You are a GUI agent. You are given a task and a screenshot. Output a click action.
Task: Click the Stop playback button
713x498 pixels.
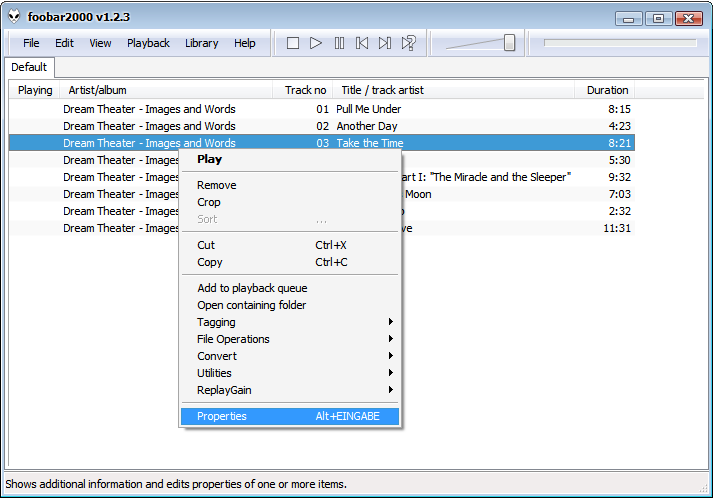coord(293,43)
